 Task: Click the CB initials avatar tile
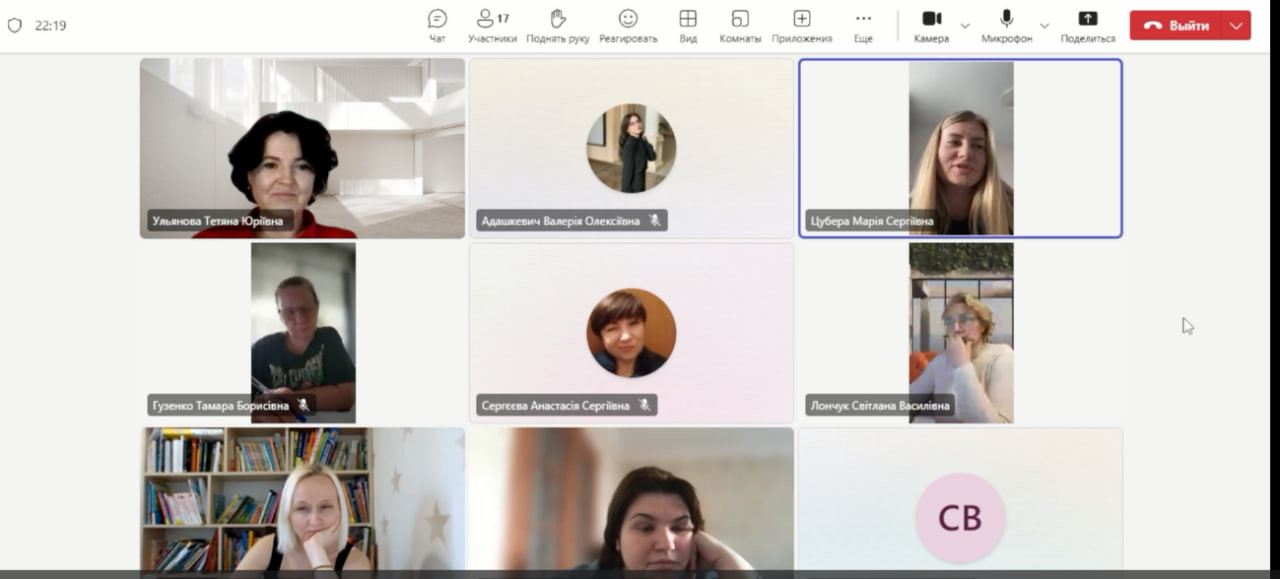pos(960,517)
